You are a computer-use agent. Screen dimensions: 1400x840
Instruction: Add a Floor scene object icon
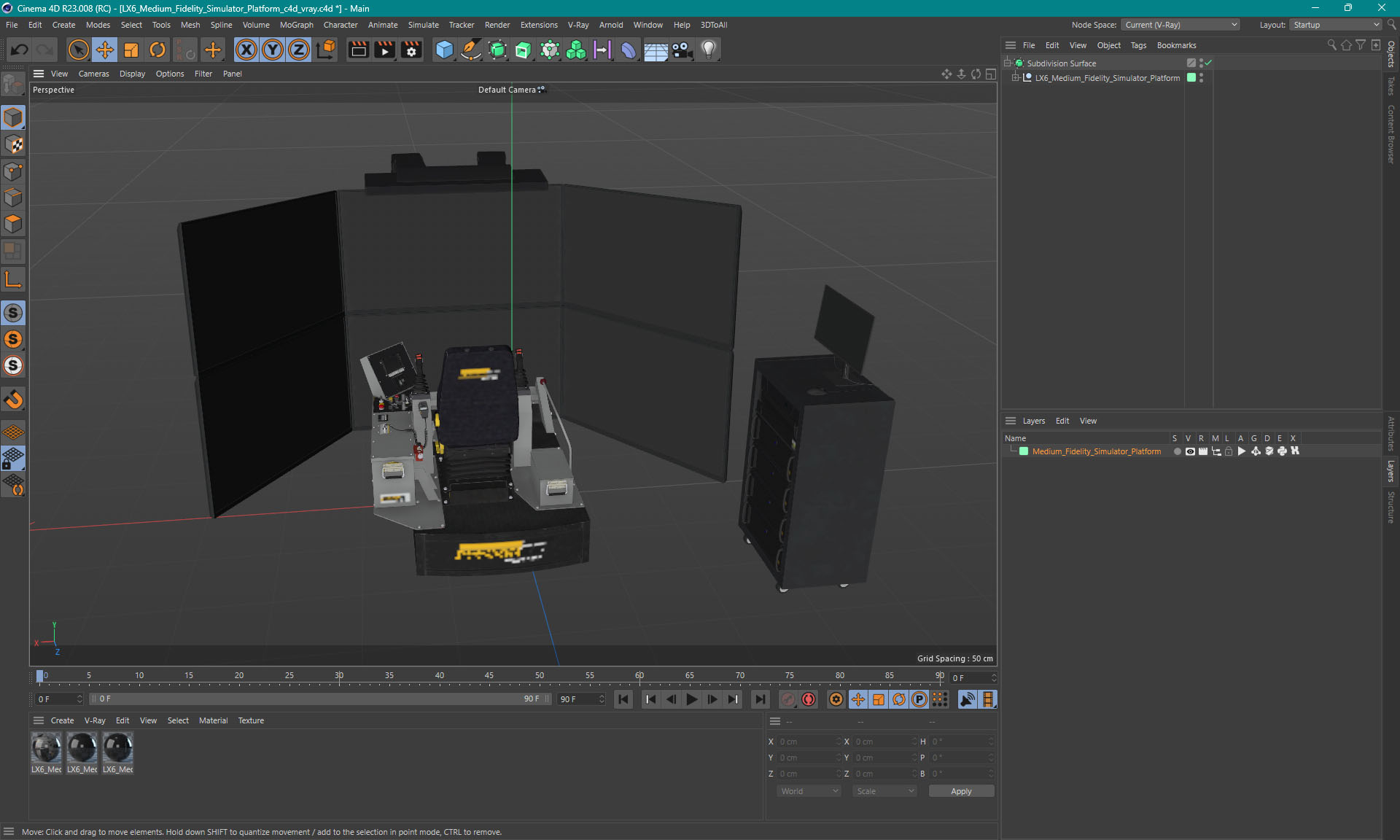[656, 50]
